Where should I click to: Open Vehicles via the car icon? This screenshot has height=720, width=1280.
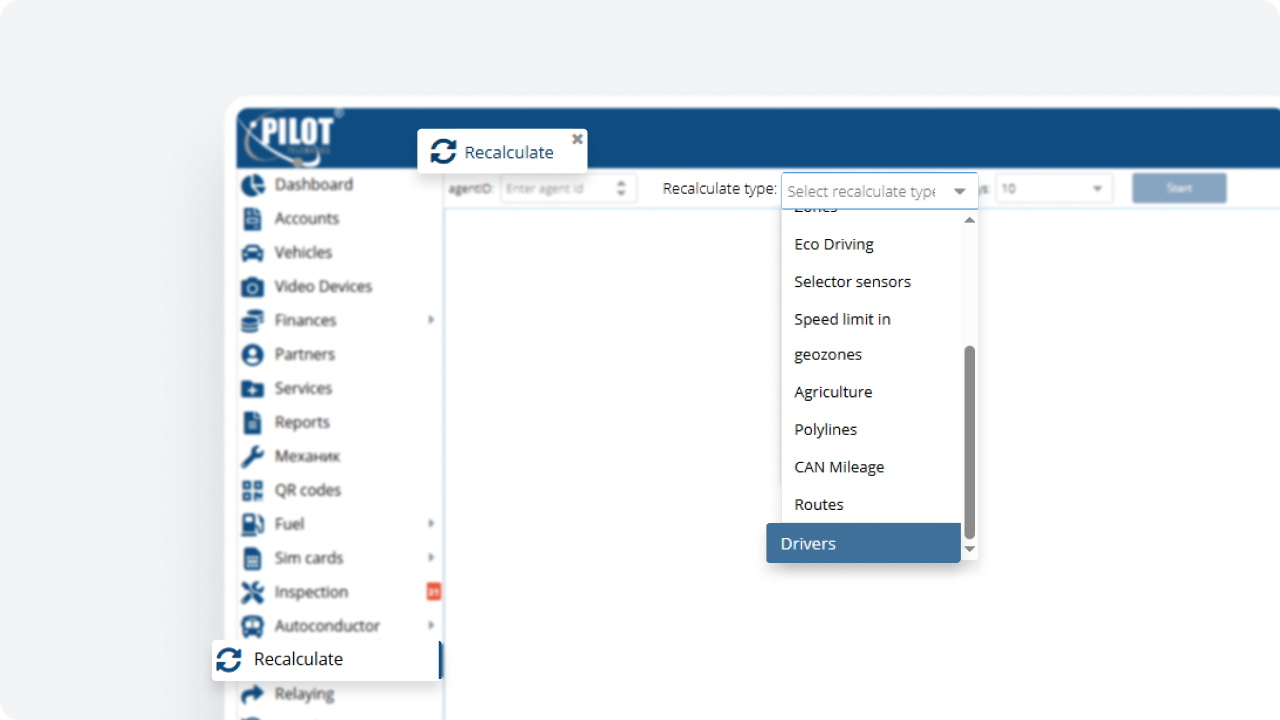[x=253, y=253]
